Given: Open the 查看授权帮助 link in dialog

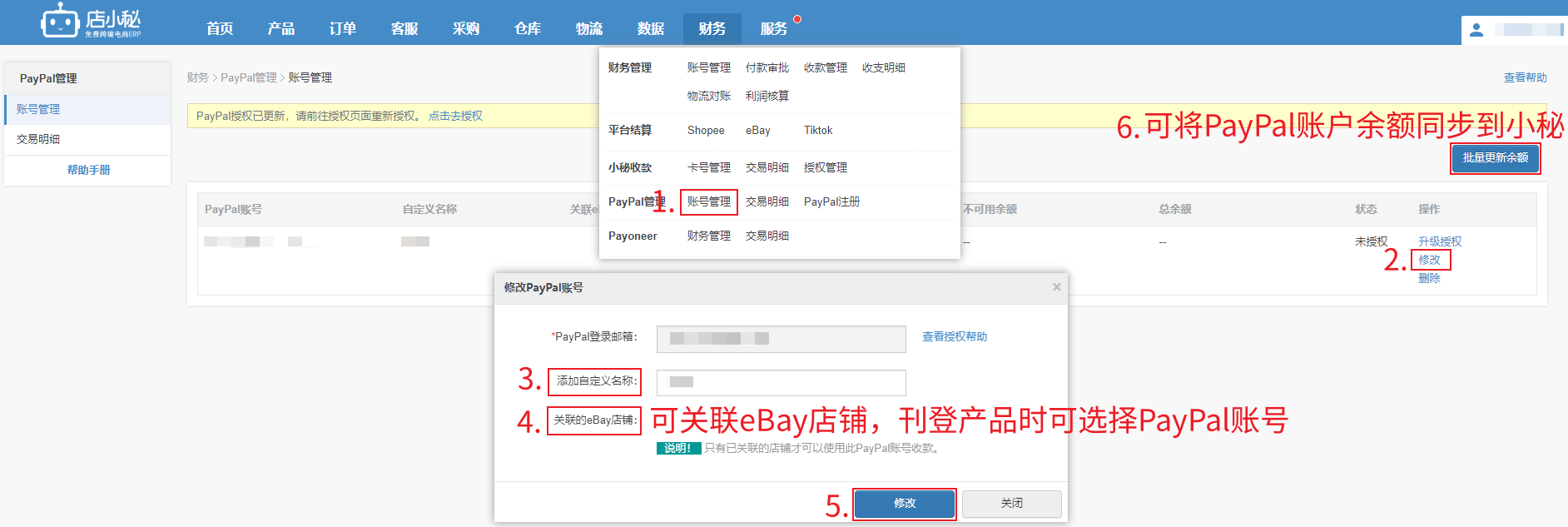Looking at the screenshot, I should coord(955,336).
